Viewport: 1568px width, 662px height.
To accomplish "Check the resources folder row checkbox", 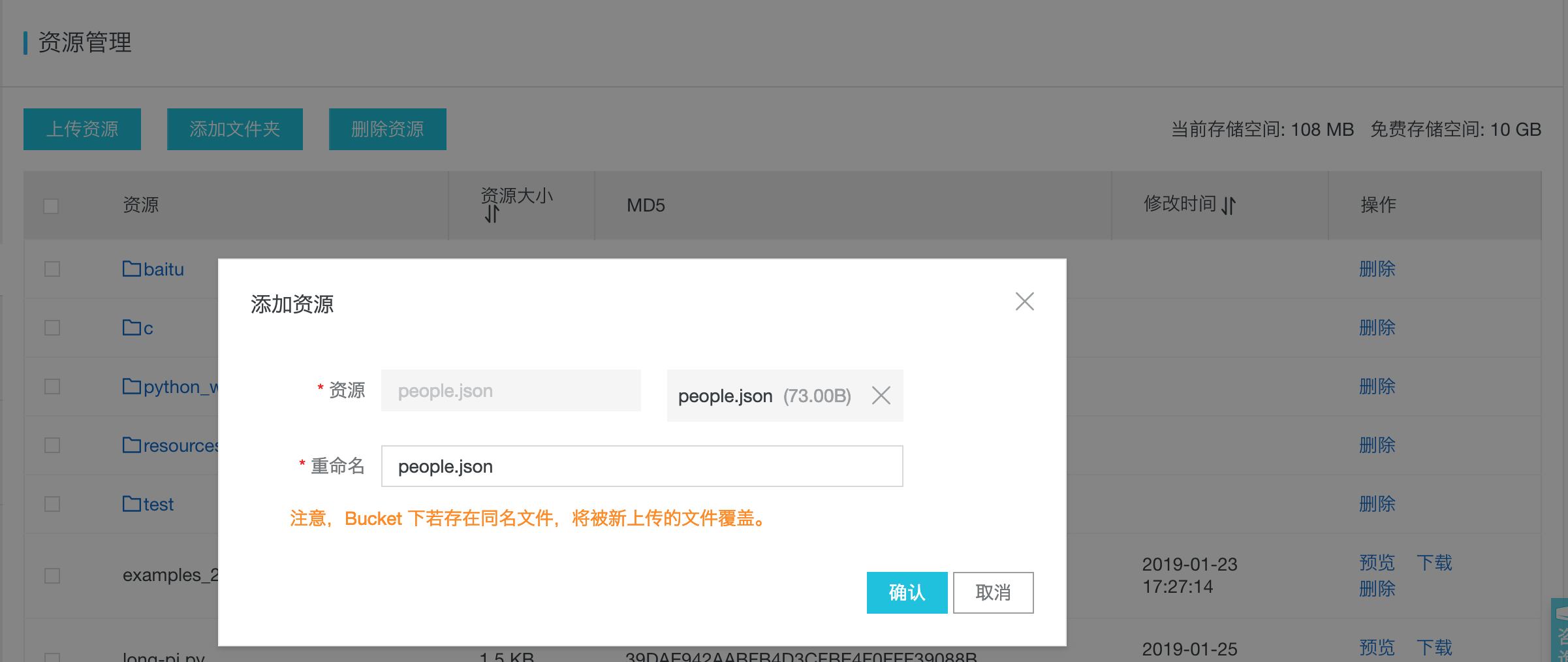I will pyautogui.click(x=52, y=445).
